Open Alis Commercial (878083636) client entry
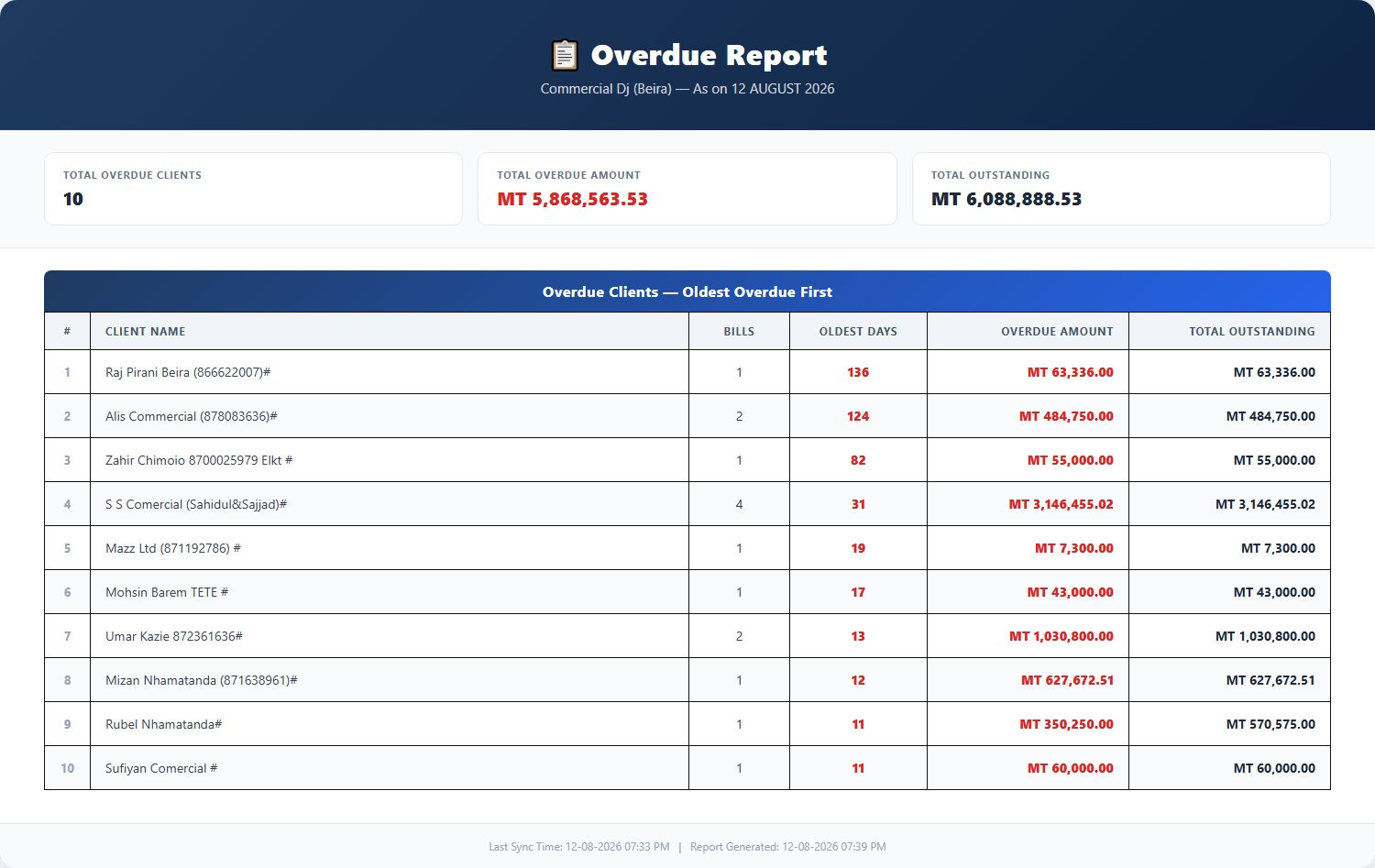 191,416
